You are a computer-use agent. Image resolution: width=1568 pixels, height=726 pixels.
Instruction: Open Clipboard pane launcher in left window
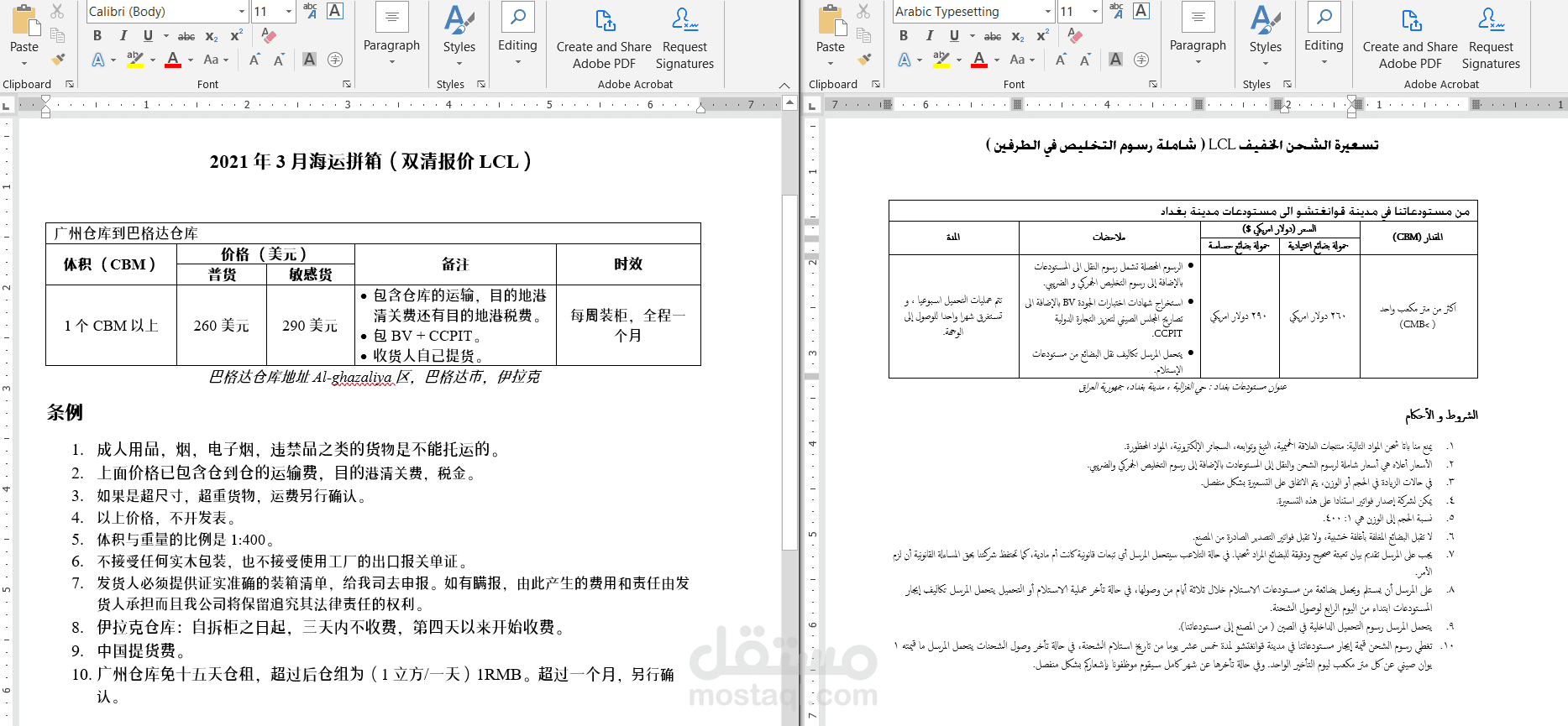[x=70, y=85]
